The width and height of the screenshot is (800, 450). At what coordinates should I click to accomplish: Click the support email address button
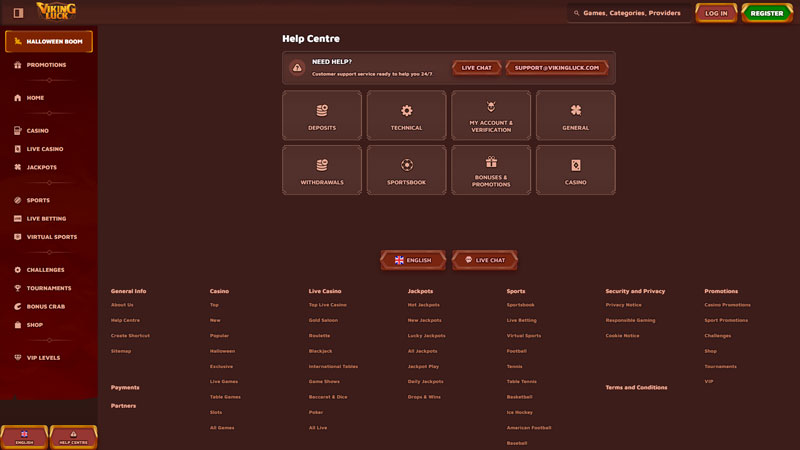(557, 68)
